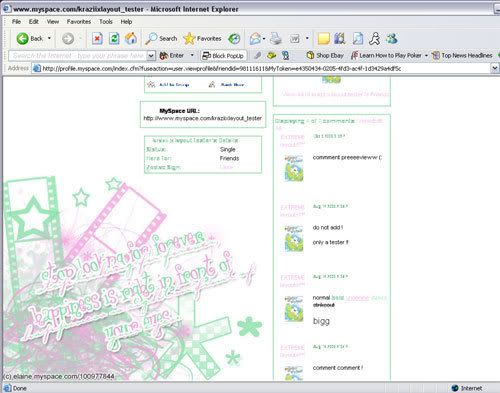Click the IE icon in the title bar
The image size is (500, 393).
(x=6, y=8)
